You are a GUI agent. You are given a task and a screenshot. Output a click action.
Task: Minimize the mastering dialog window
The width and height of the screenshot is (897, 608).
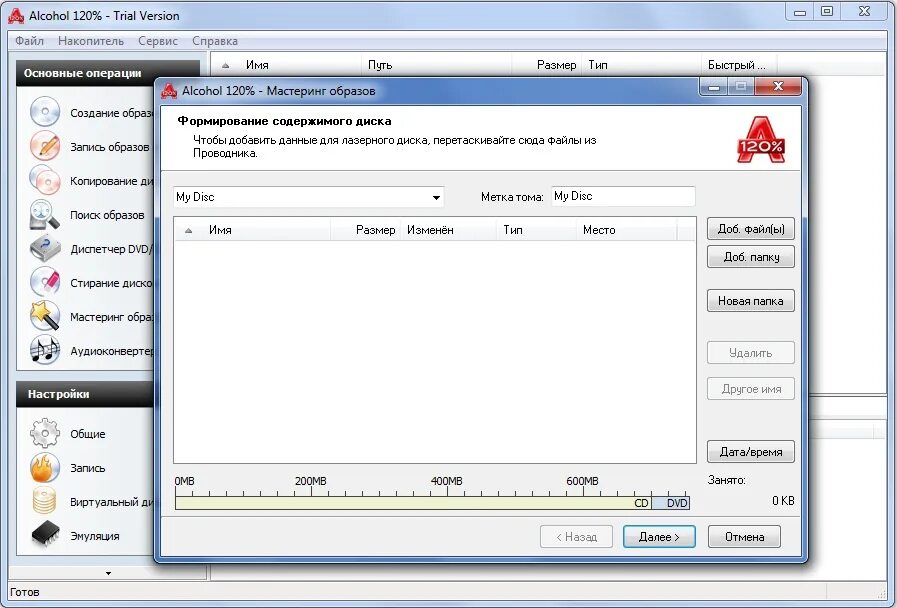(713, 86)
